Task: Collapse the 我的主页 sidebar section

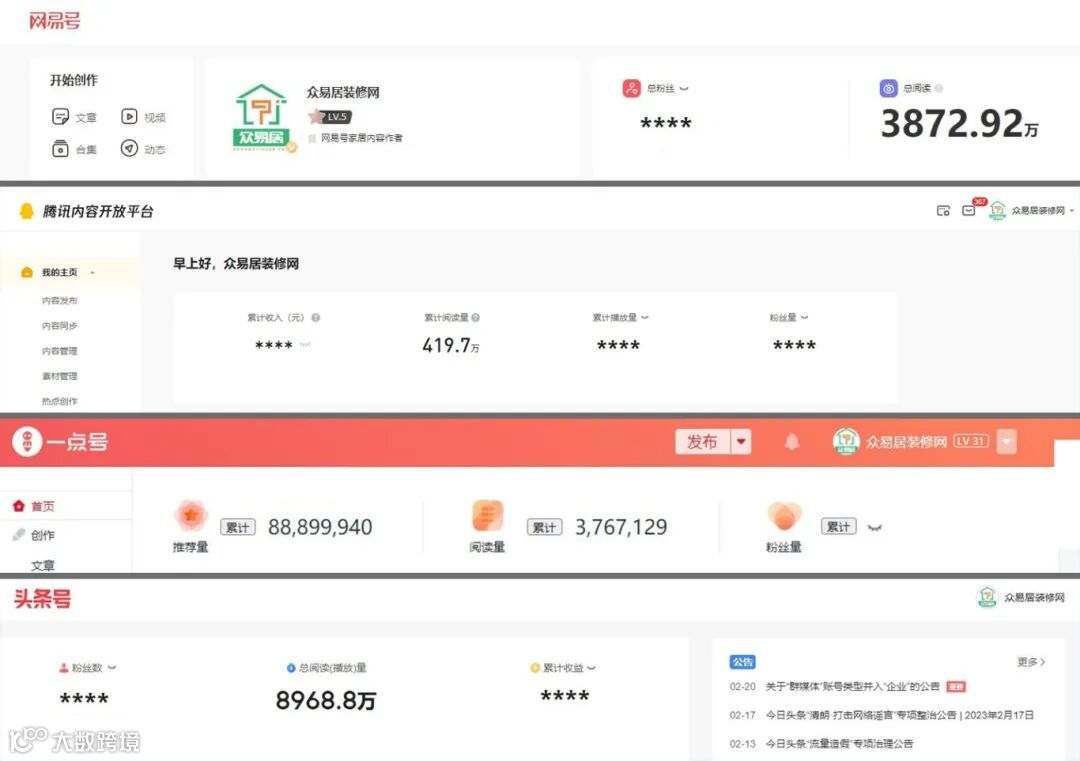Action: [92, 273]
